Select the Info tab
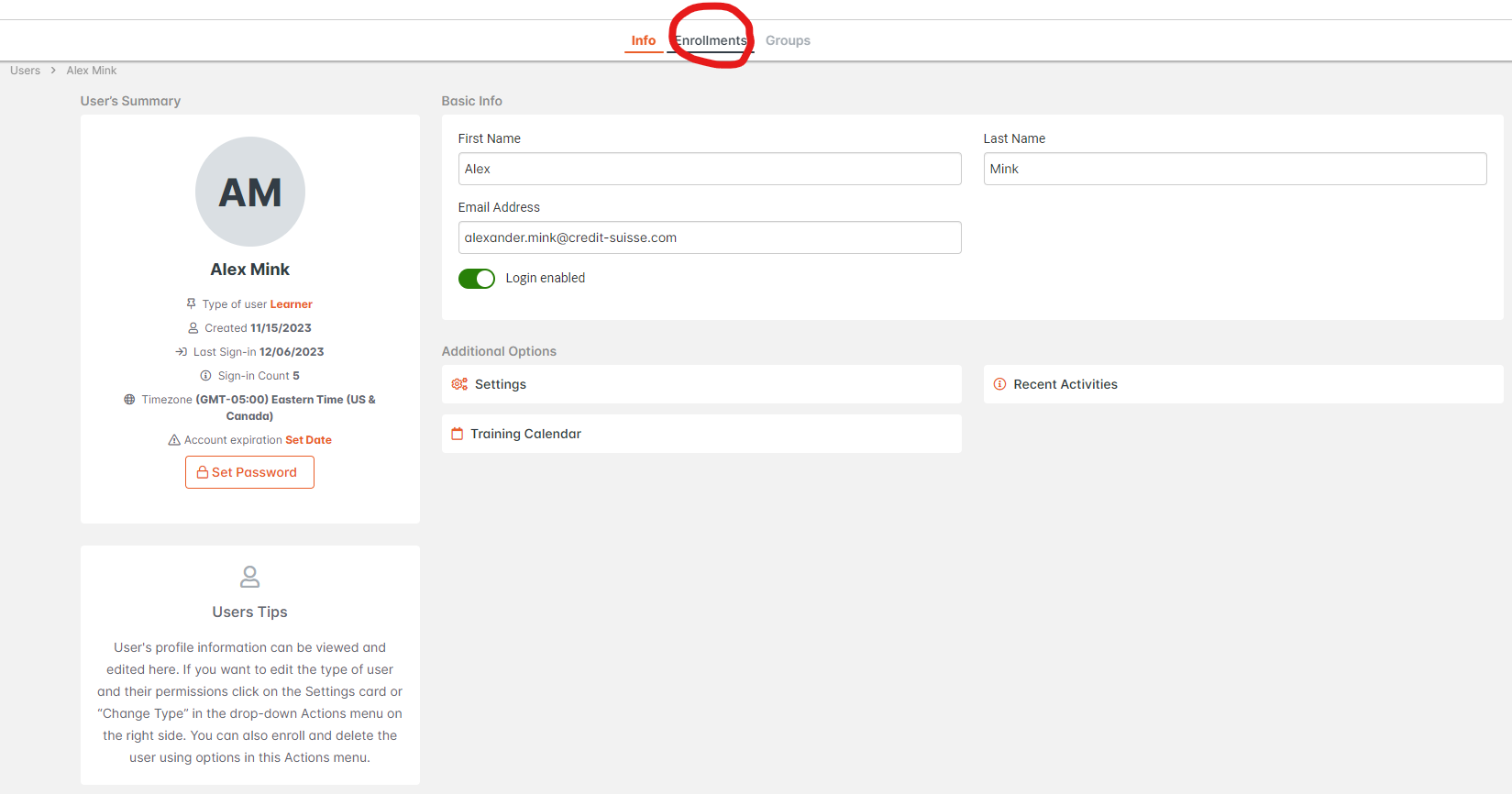1512x794 pixels. [x=643, y=40]
